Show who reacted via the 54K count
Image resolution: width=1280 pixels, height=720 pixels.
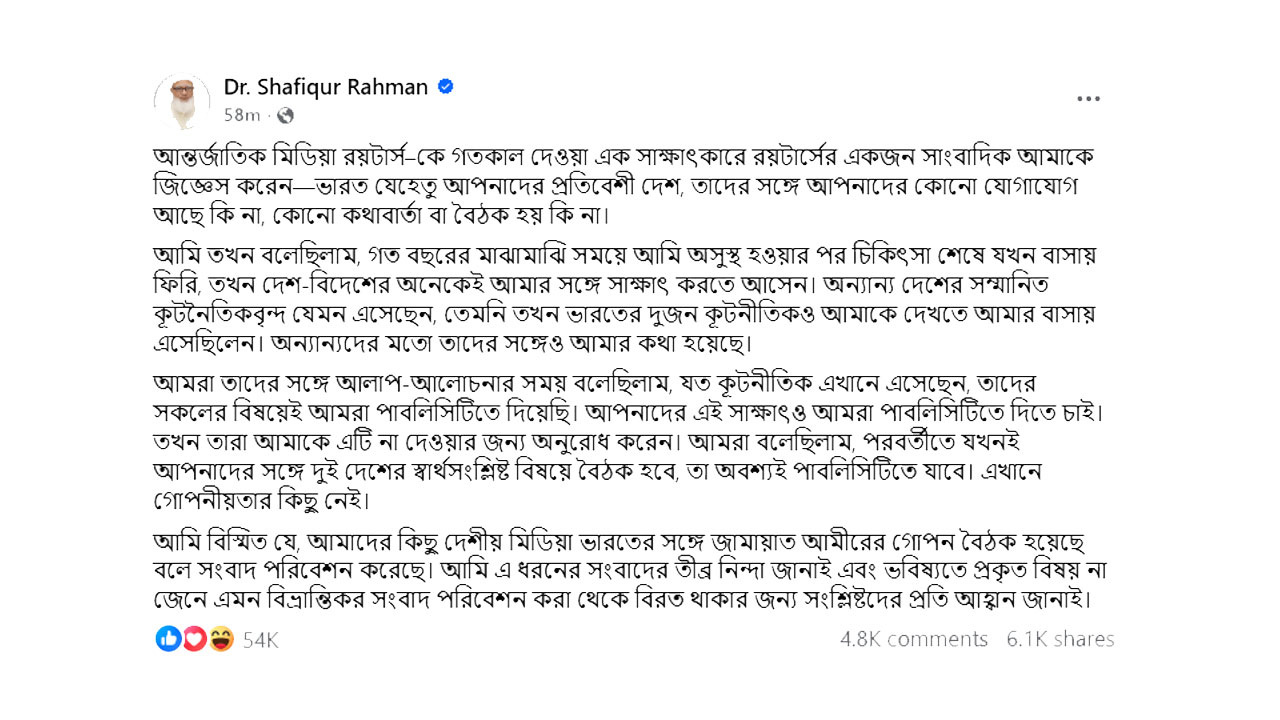[260, 640]
